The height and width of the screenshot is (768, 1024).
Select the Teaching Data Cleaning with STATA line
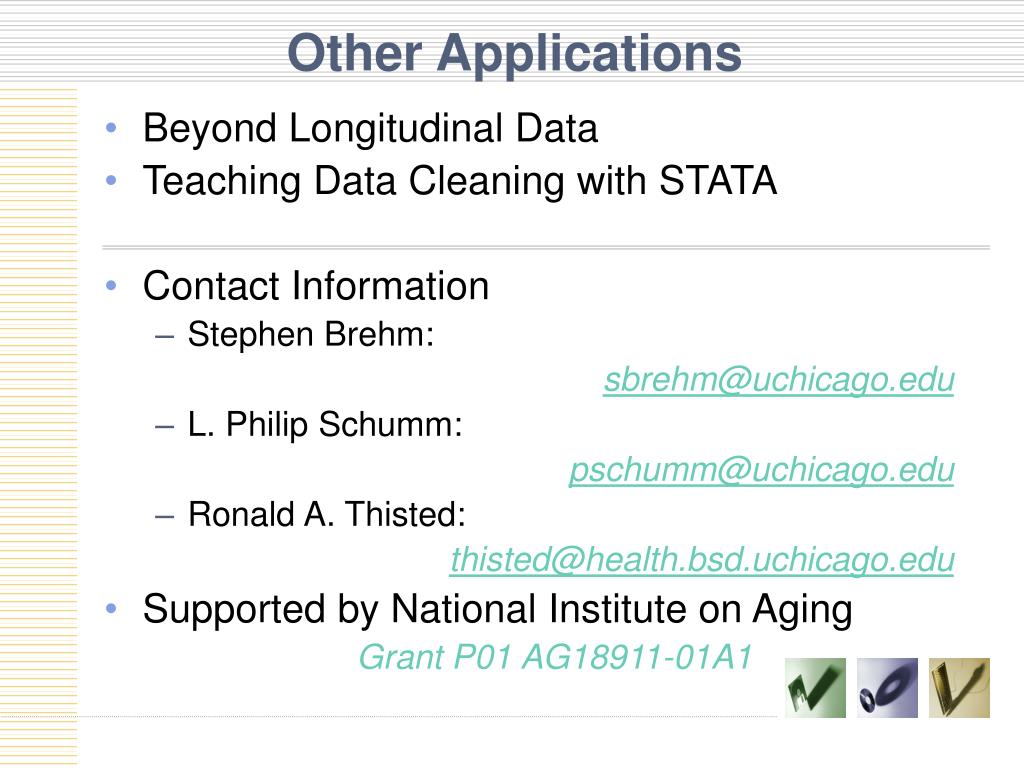coord(460,181)
